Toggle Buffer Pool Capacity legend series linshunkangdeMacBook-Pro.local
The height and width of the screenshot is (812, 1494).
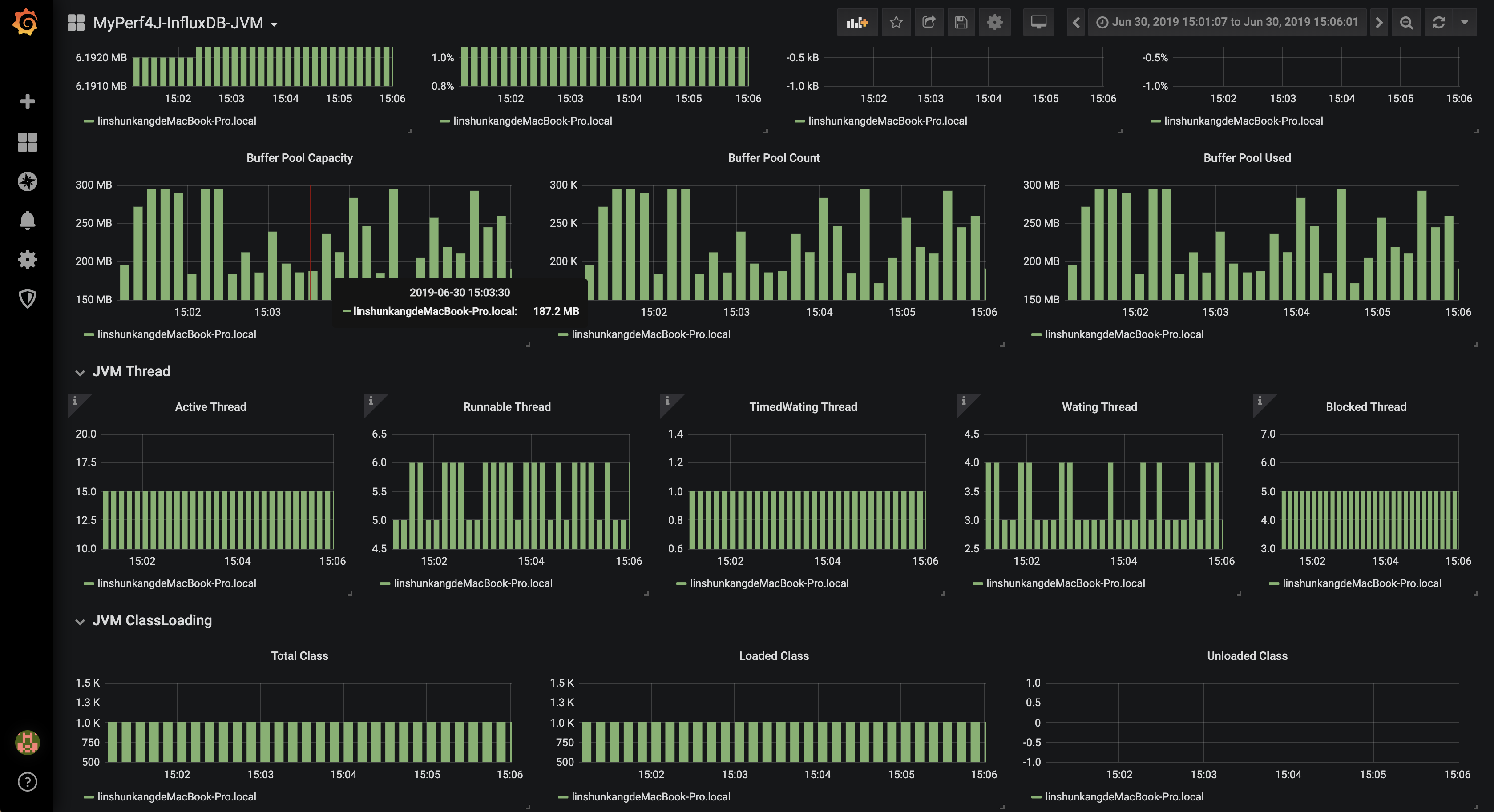(x=170, y=334)
